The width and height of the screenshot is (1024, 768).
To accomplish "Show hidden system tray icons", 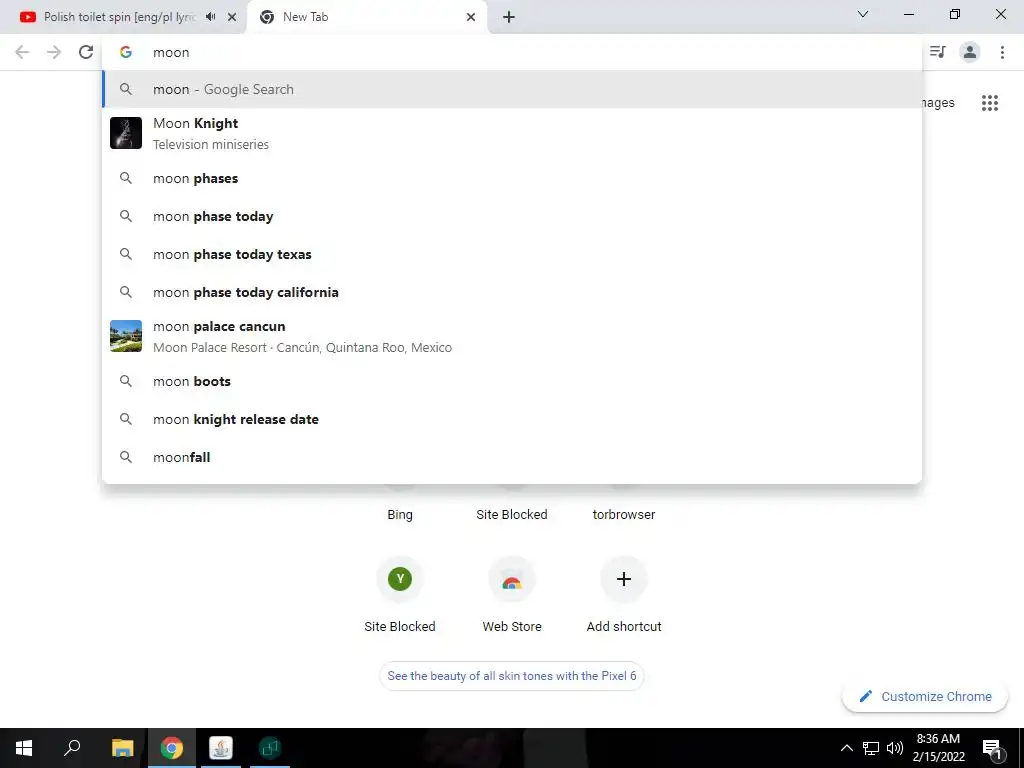I will click(846, 748).
